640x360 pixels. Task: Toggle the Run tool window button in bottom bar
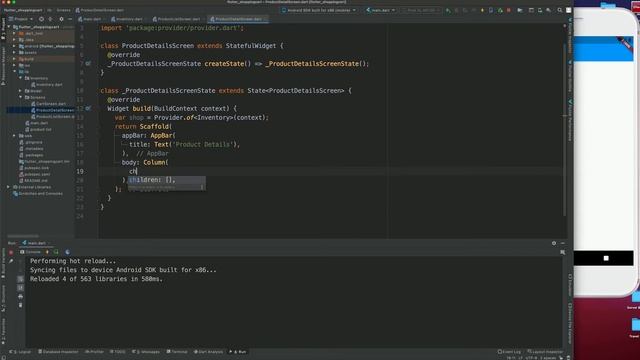pos(238,351)
